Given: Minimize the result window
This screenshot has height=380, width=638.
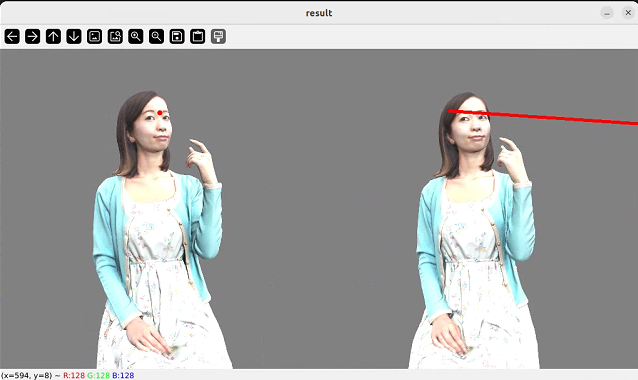Looking at the screenshot, I should click(607, 13).
